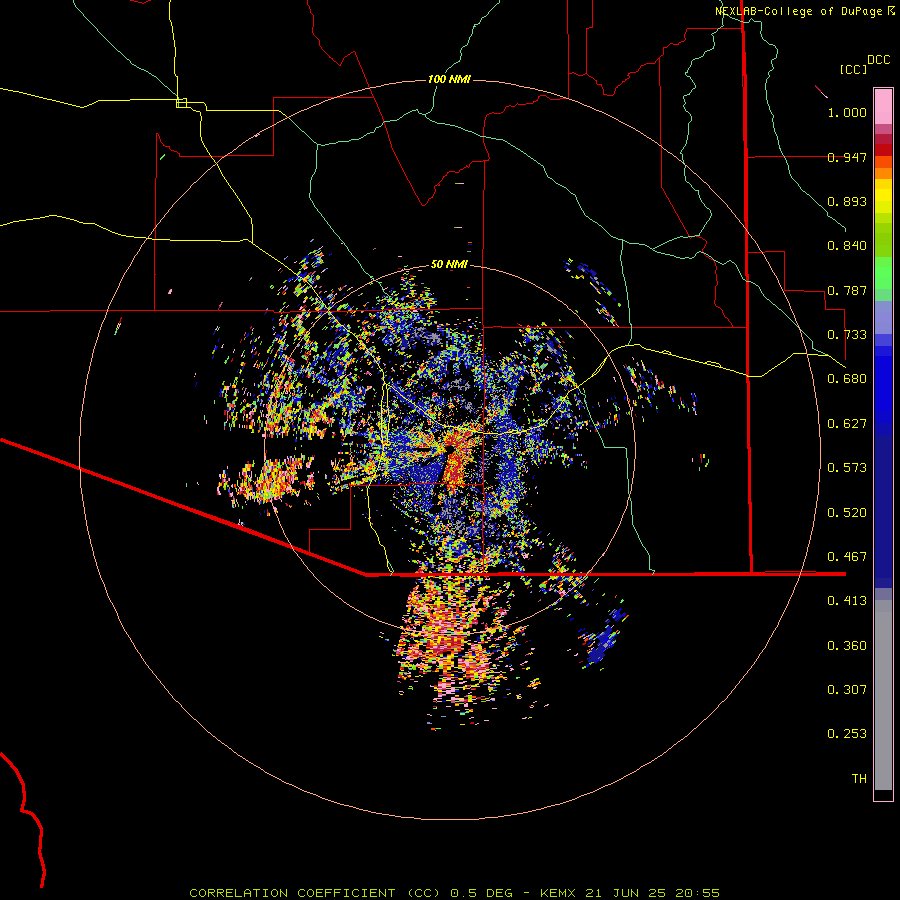Click the 1.000 color scale value
900x900 pixels.
pos(847,112)
